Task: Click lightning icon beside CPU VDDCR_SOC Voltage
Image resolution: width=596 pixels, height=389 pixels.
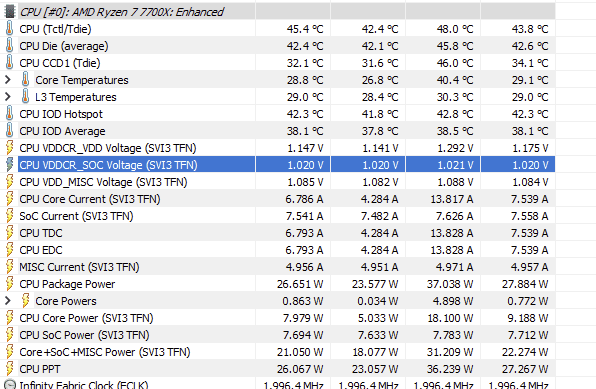Action: coord(10,165)
